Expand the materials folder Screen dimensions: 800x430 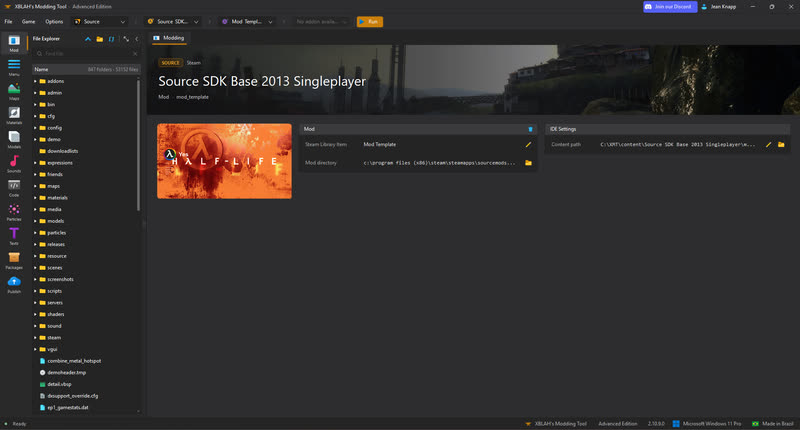[x=35, y=198]
